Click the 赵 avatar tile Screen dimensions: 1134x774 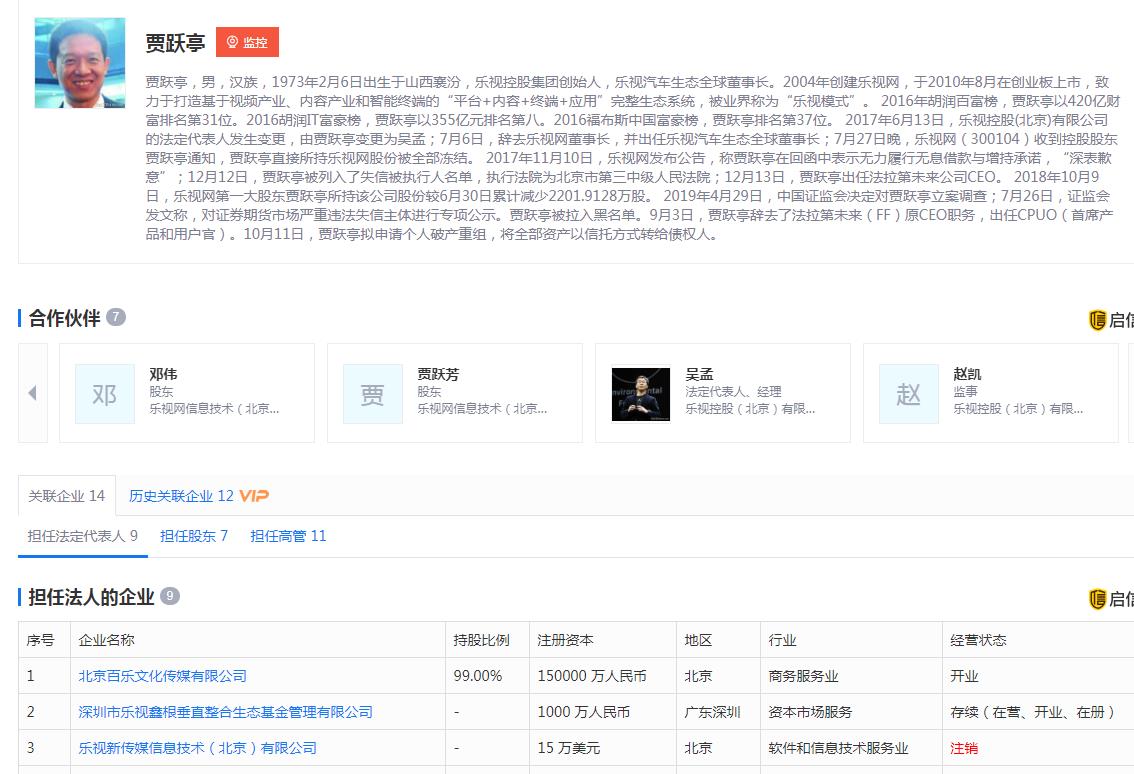[908, 394]
